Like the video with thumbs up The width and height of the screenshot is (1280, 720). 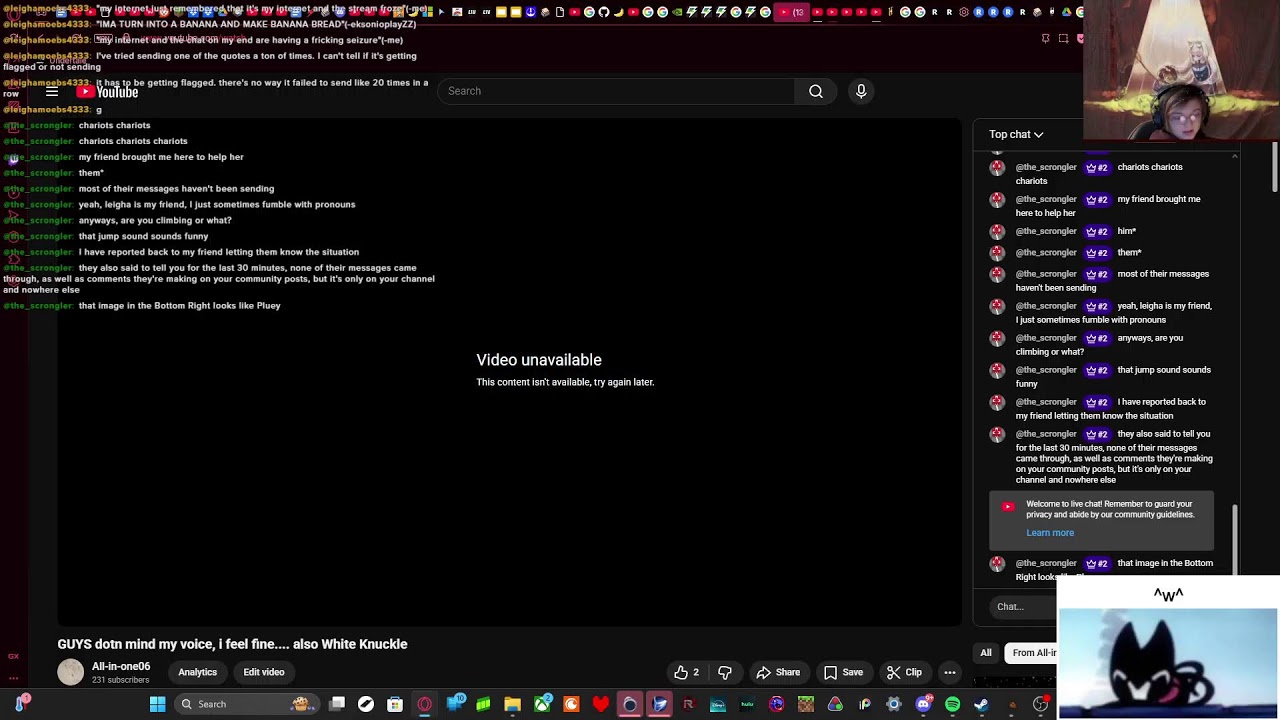point(687,672)
